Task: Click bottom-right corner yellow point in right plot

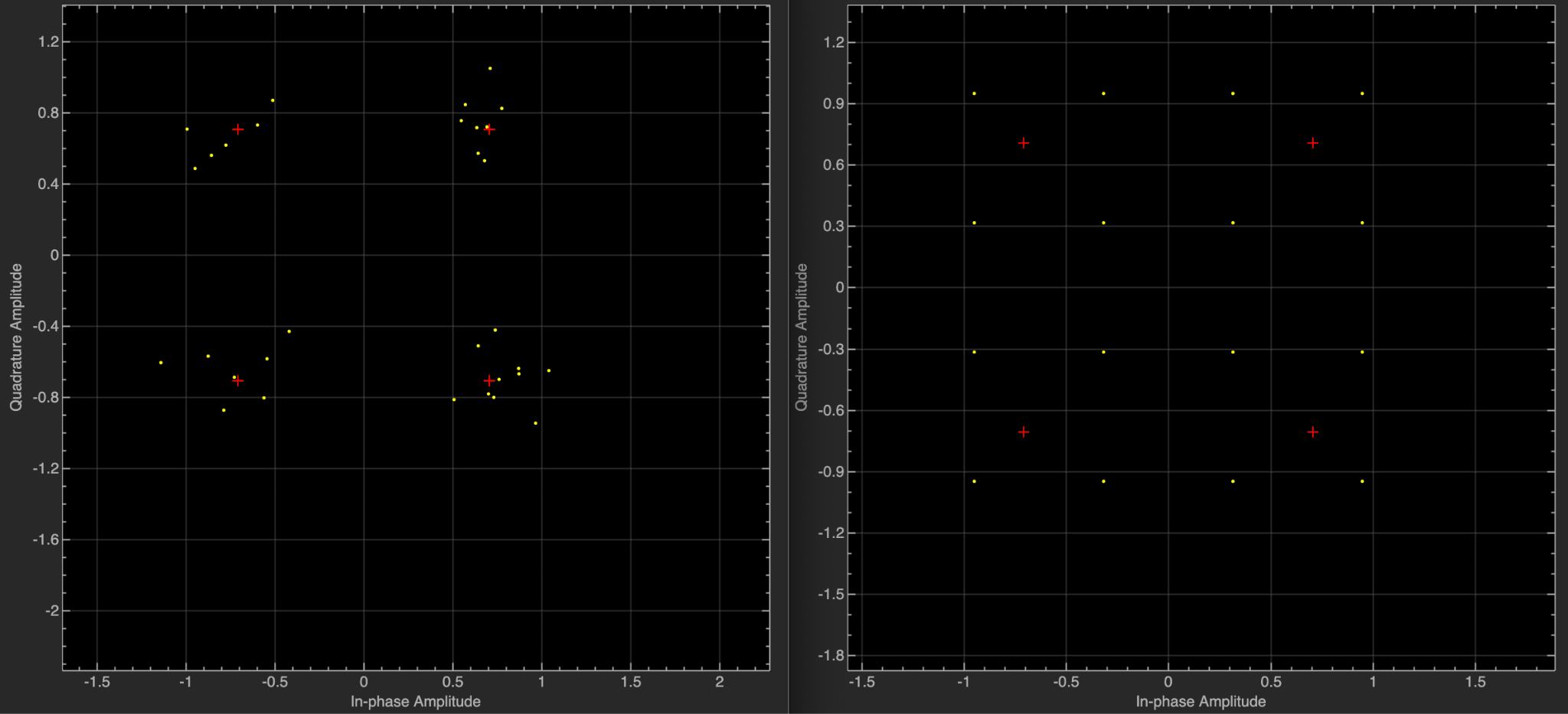Action: coord(1362,481)
